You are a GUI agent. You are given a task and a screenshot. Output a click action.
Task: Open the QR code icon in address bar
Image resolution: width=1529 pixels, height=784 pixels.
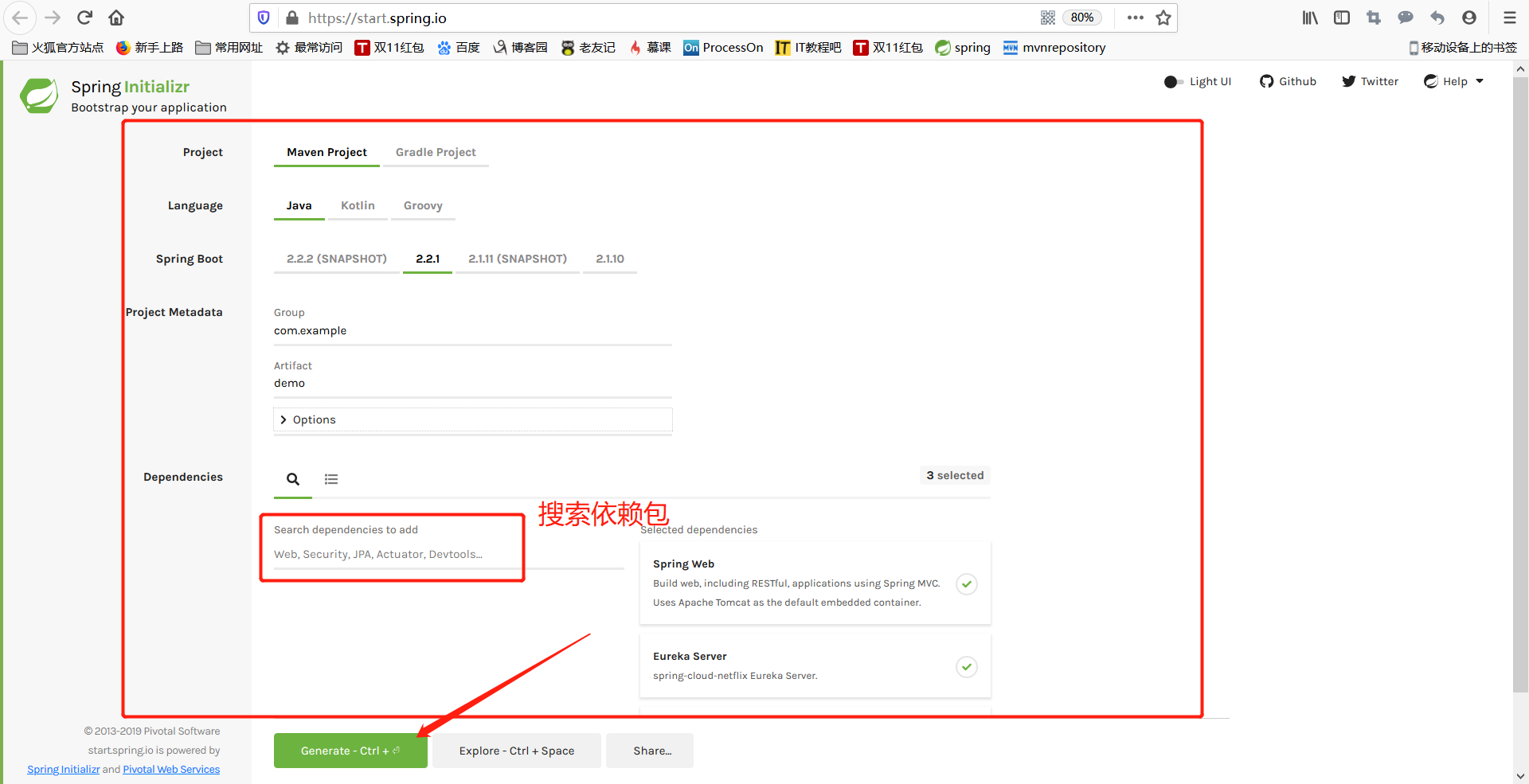(1048, 18)
